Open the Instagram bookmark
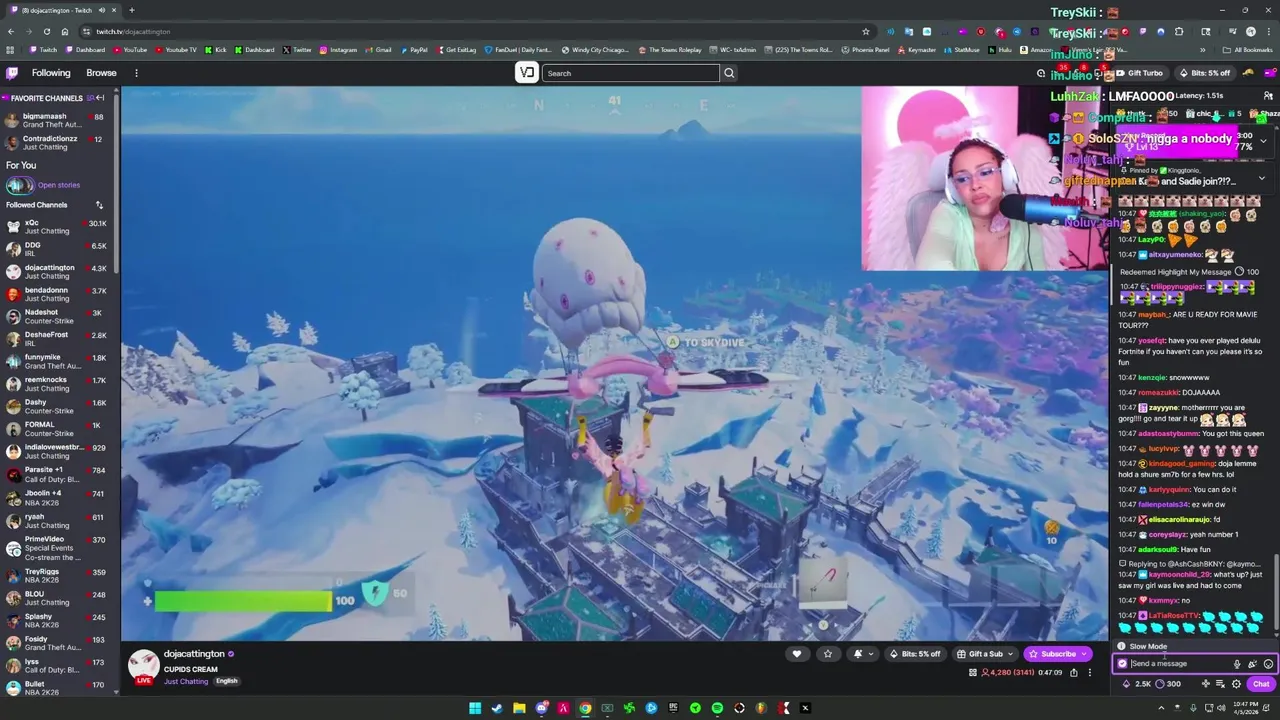Screen dimensions: 1280x720 point(338,49)
